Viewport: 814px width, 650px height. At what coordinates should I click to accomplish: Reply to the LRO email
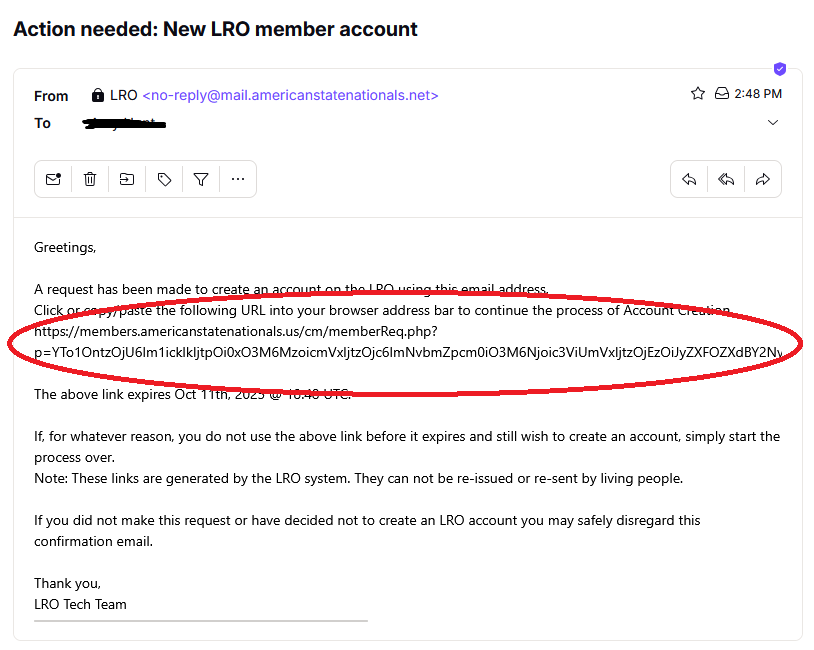coord(689,179)
